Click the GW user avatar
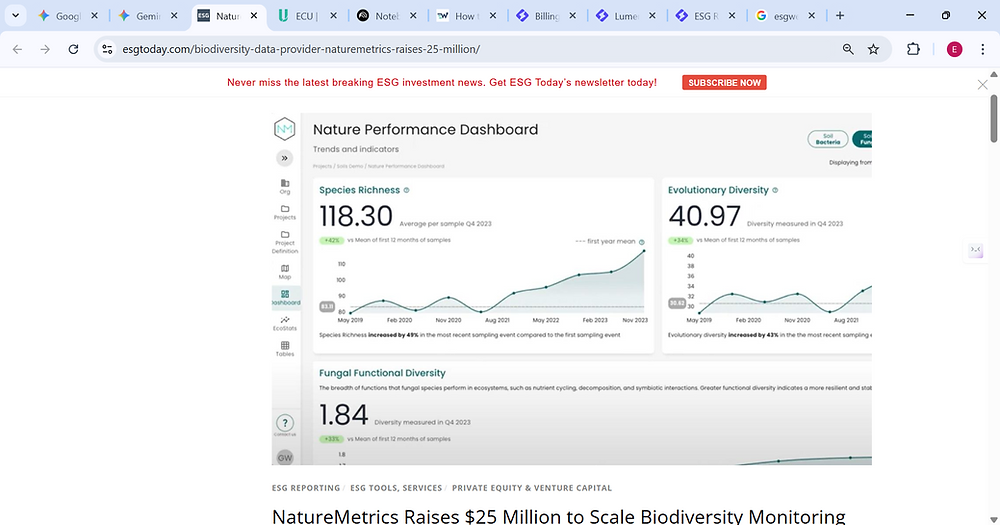Image resolution: width=1000 pixels, height=525 pixels. [x=284, y=457]
